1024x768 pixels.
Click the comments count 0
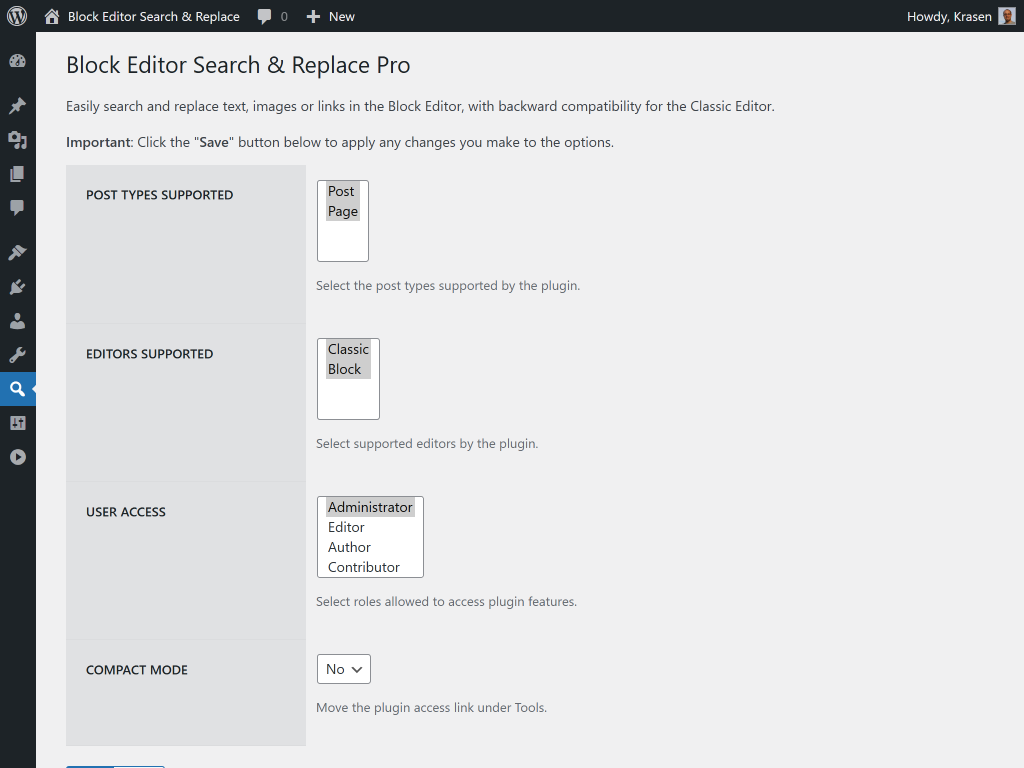[284, 16]
